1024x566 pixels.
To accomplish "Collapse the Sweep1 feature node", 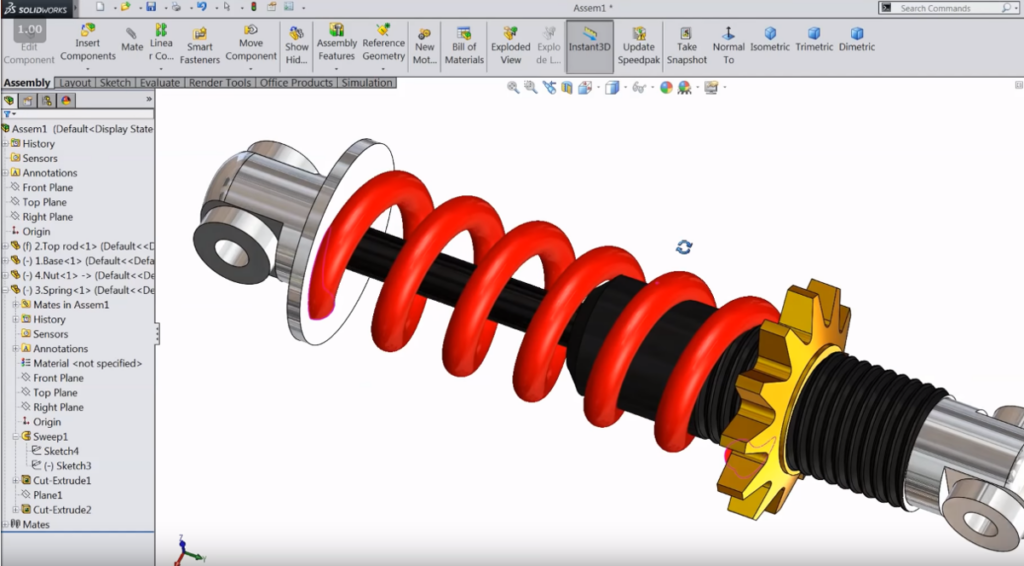I will 16,437.
